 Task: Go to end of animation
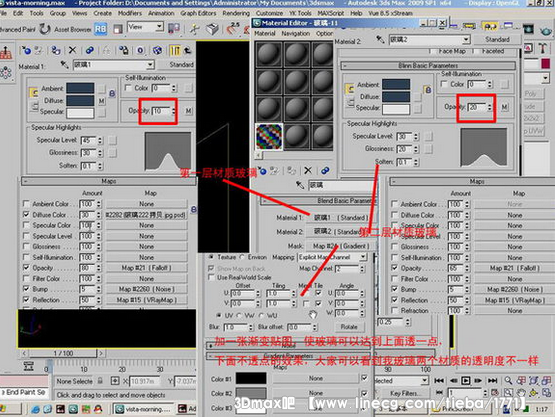point(492,381)
